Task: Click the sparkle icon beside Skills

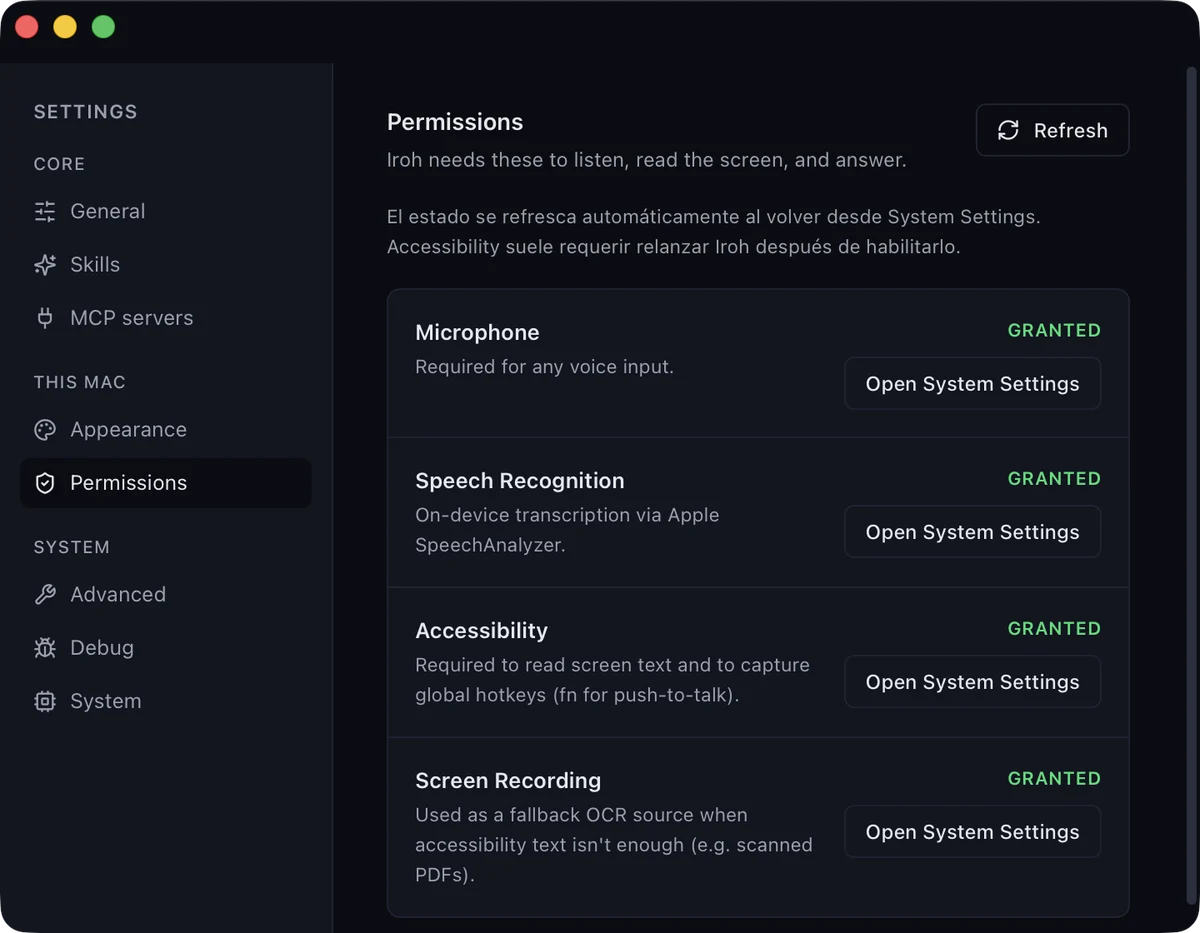Action: [x=45, y=264]
